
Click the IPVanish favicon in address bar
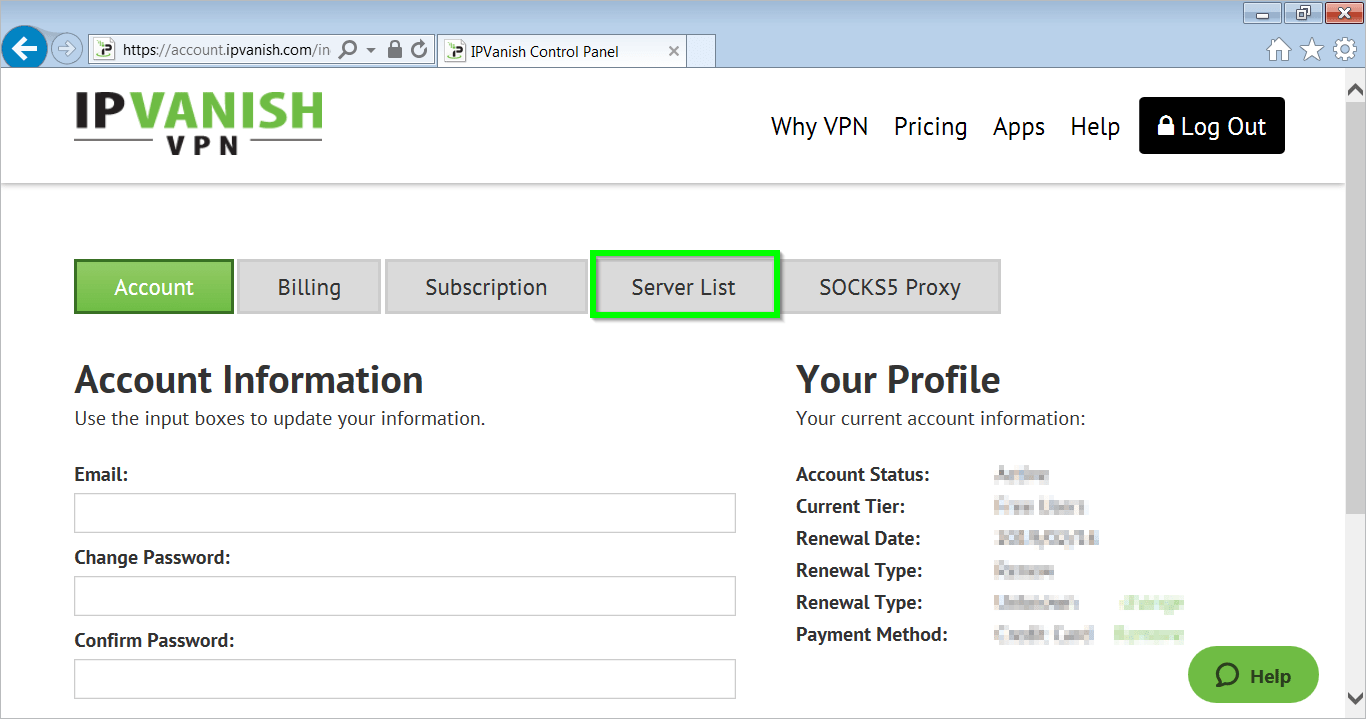click(104, 50)
